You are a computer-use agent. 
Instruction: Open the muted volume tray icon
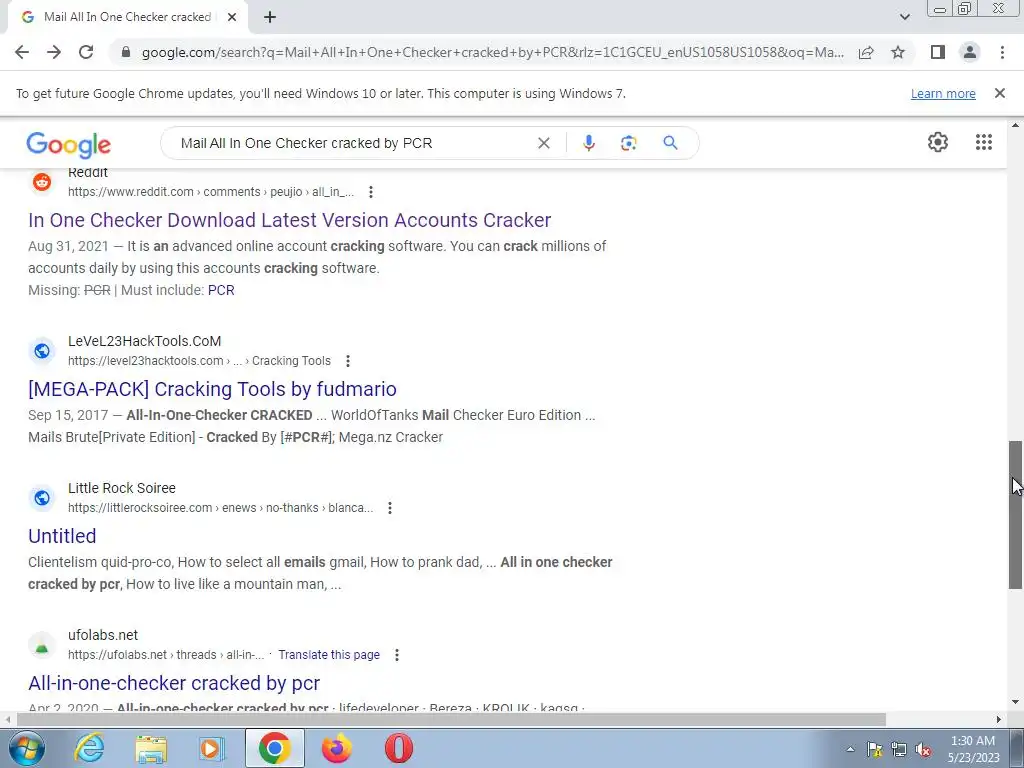point(923,749)
